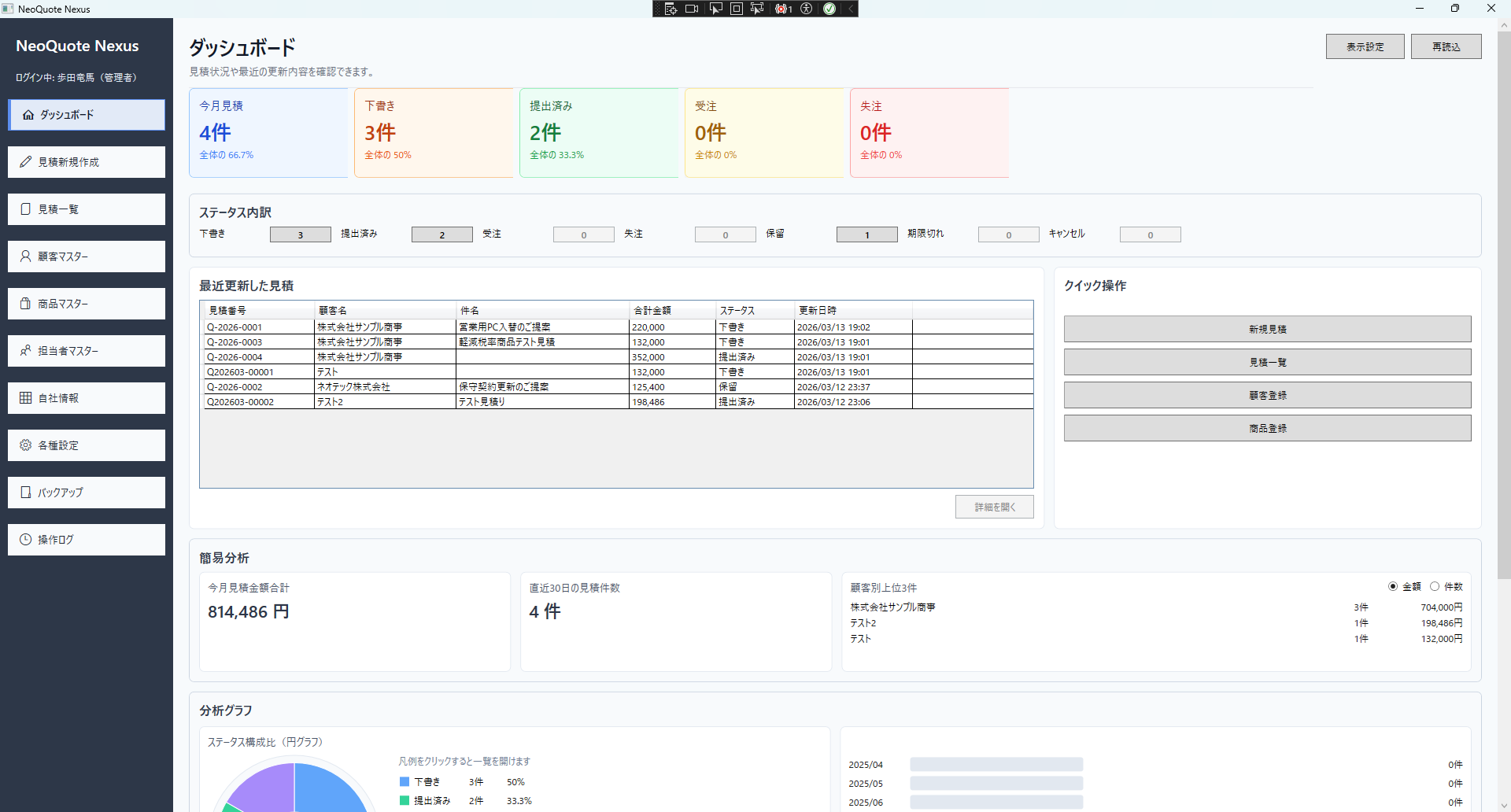
Task: Open the 下書き 3件 summary card
Action: [434, 133]
